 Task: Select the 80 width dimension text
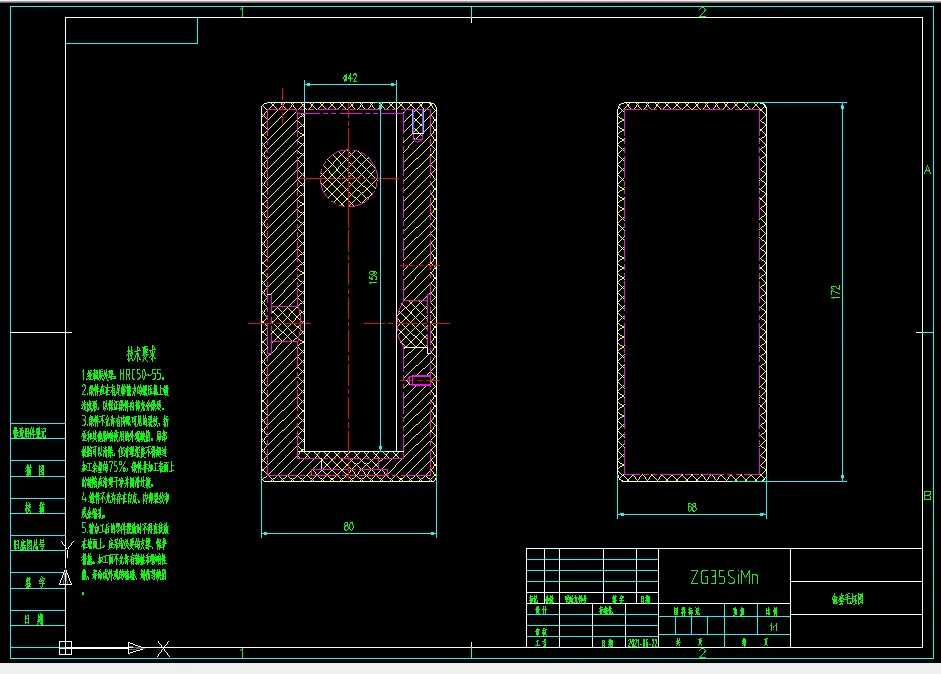(349, 526)
